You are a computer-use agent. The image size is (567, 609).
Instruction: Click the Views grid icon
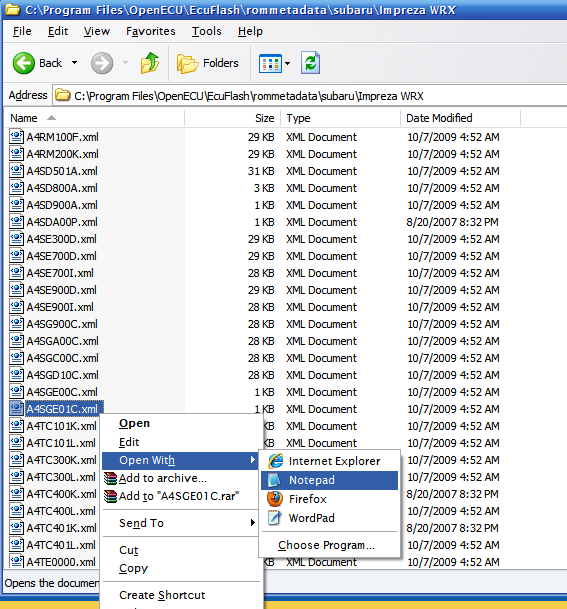coord(270,63)
